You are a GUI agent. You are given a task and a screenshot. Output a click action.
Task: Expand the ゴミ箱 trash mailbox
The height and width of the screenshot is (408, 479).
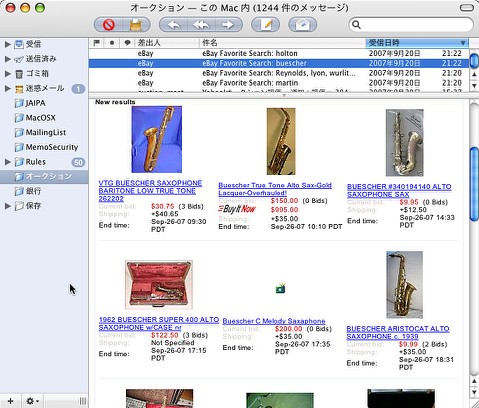tap(8, 74)
